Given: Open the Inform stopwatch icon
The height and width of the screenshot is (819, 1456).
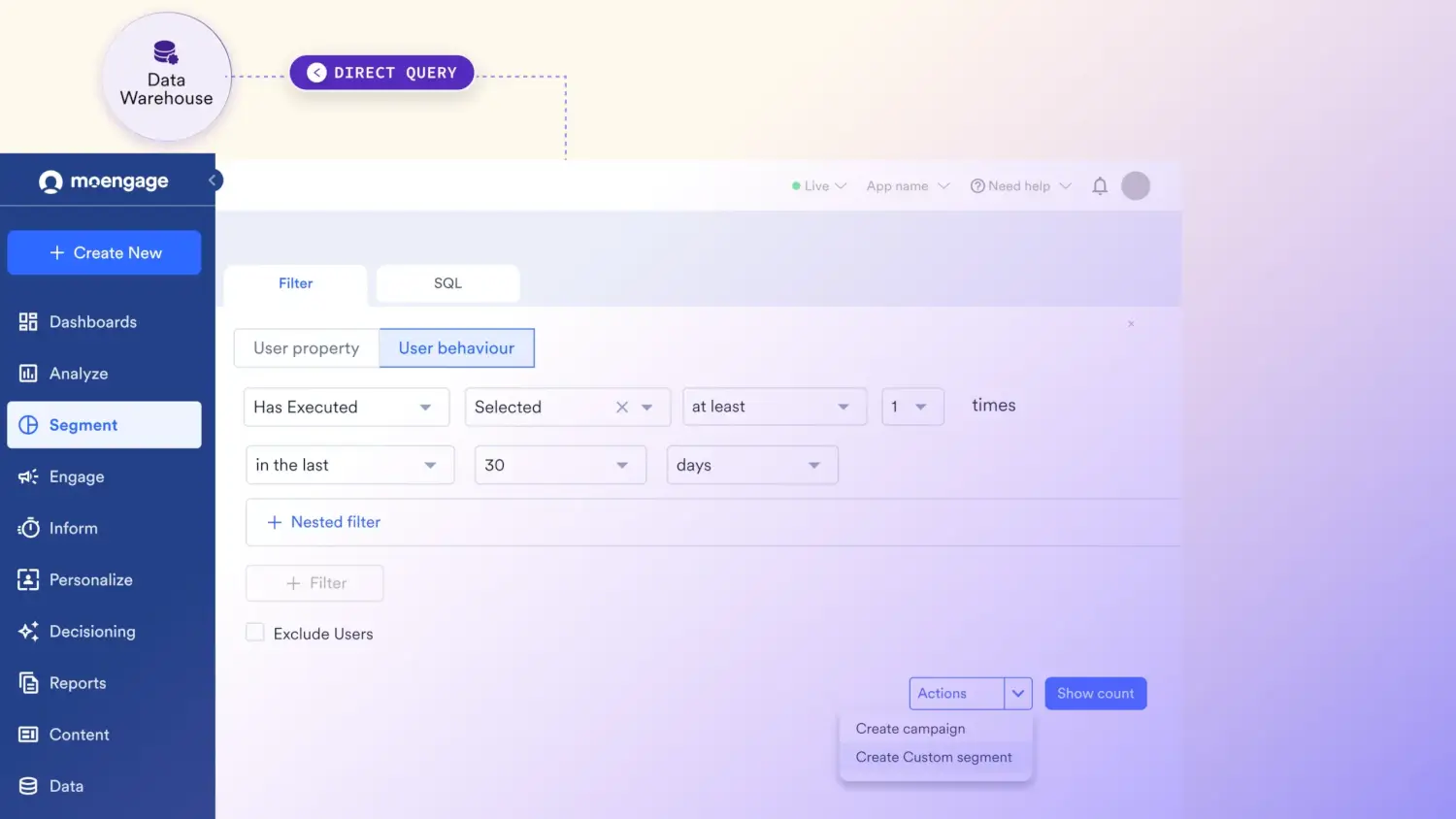Looking at the screenshot, I should click(x=28, y=528).
